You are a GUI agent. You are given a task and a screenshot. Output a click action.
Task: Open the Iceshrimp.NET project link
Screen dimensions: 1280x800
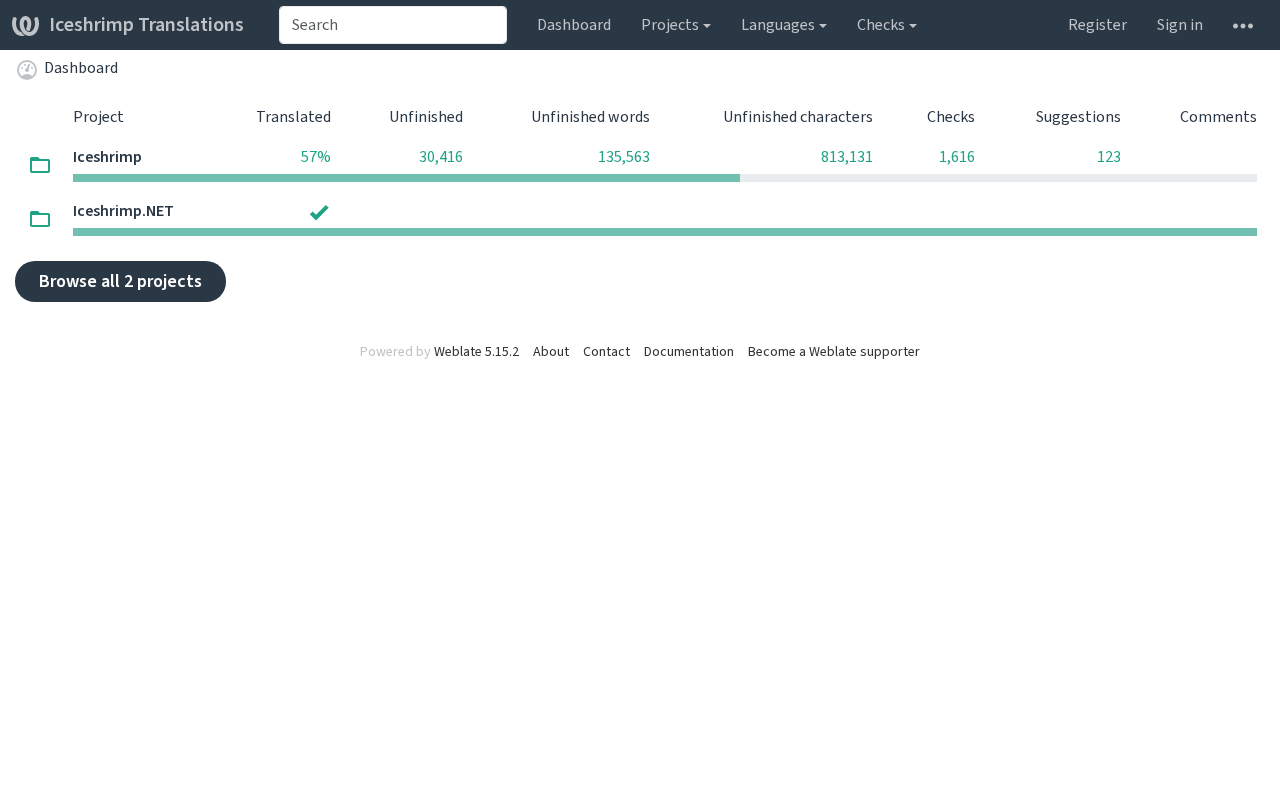[x=123, y=211]
